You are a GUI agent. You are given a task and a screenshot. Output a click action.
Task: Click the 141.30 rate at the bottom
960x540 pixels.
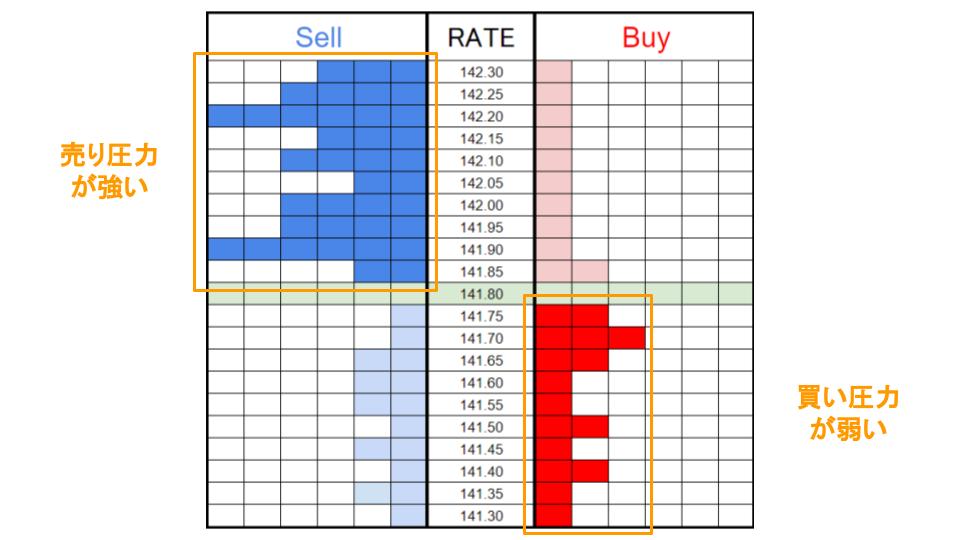click(481, 515)
